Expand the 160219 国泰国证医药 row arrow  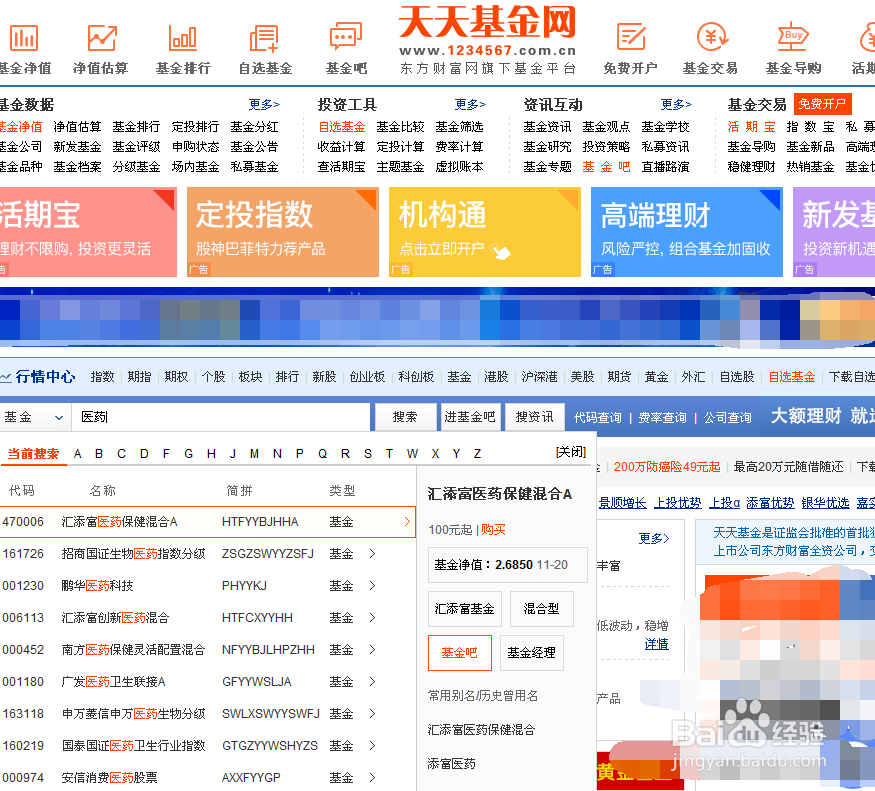pos(372,746)
